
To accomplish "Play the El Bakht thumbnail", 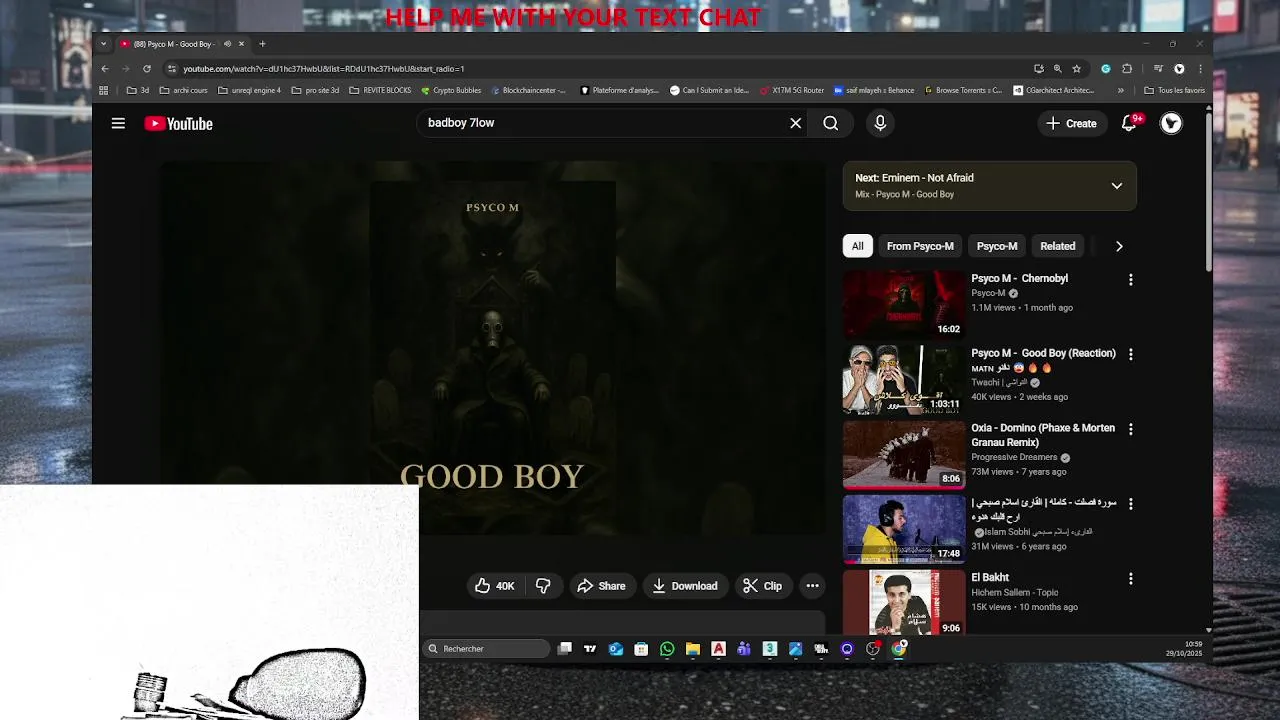I will [904, 603].
